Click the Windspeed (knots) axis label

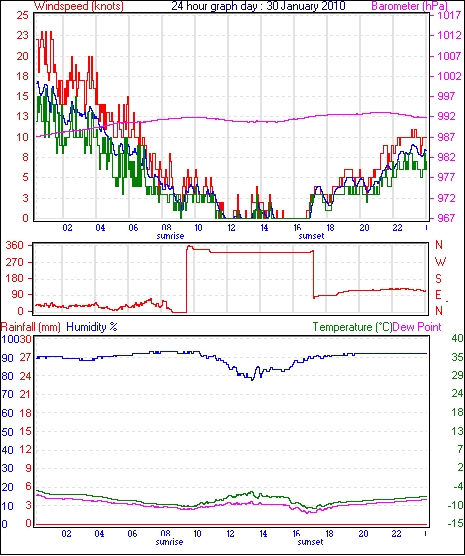(x=78, y=6)
